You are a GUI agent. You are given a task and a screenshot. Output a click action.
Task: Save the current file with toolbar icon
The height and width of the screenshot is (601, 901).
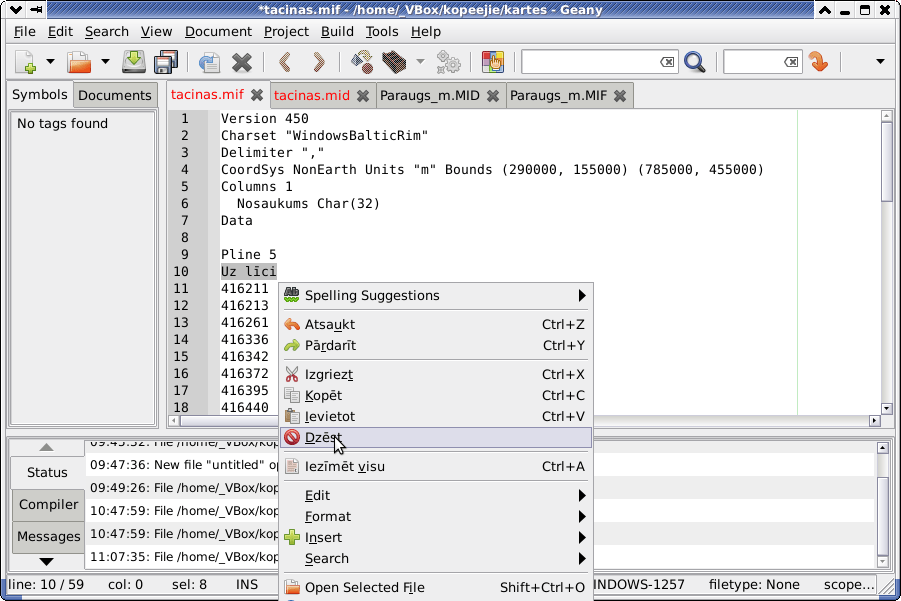click(133, 61)
